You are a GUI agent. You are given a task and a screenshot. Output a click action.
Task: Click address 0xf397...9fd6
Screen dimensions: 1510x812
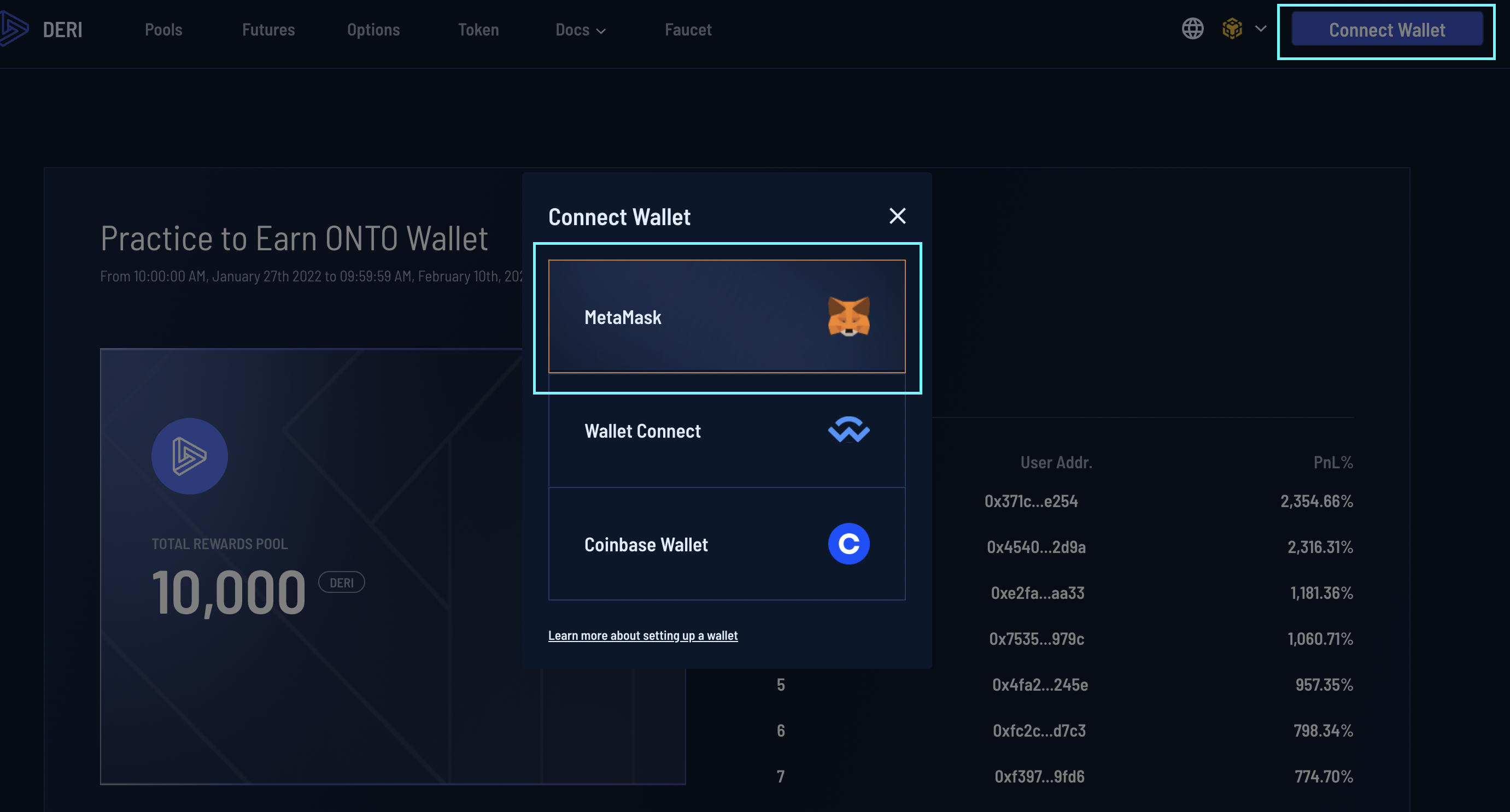[1039, 776]
